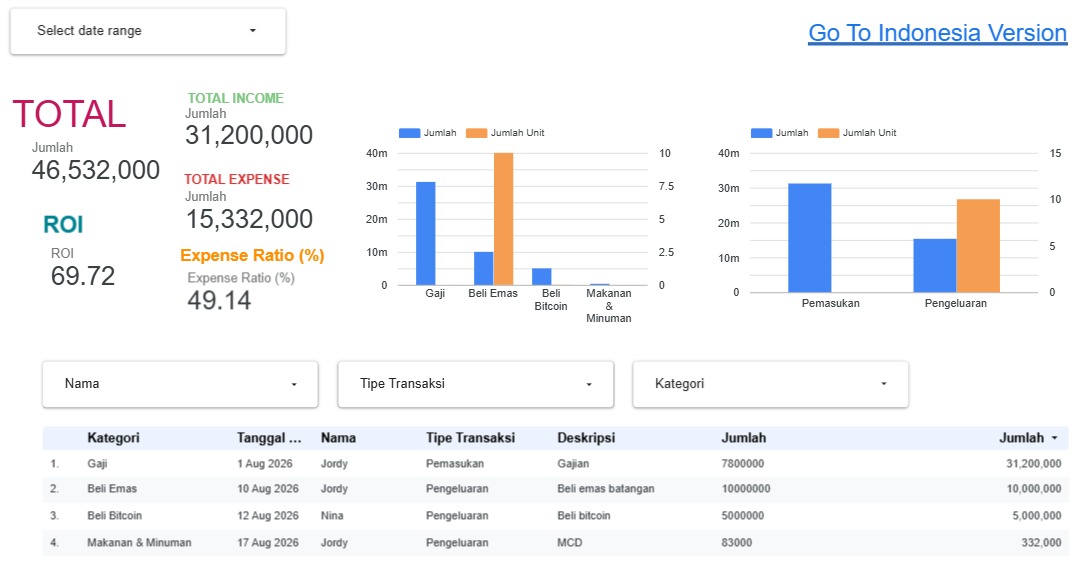Click the Beli bitcoin description cell
1086x566 pixels.
point(584,515)
